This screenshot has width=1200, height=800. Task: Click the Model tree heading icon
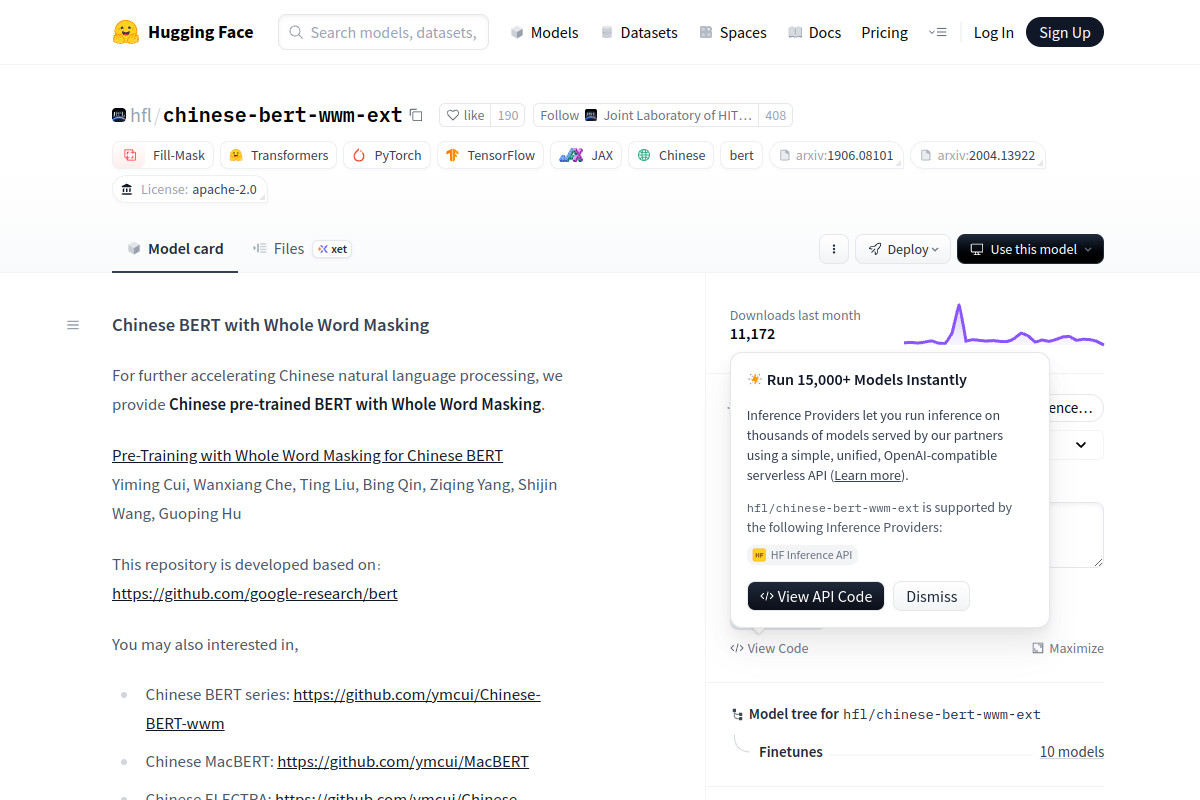(x=738, y=714)
